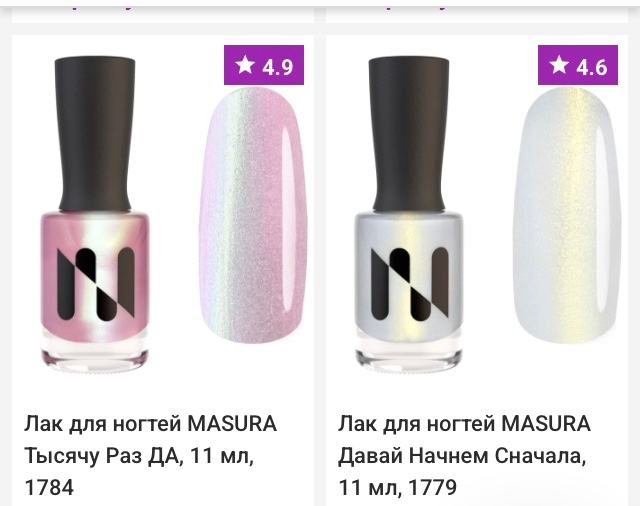Tap the N logo on the silver bottle
The height and width of the screenshot is (506, 640).
(410, 283)
